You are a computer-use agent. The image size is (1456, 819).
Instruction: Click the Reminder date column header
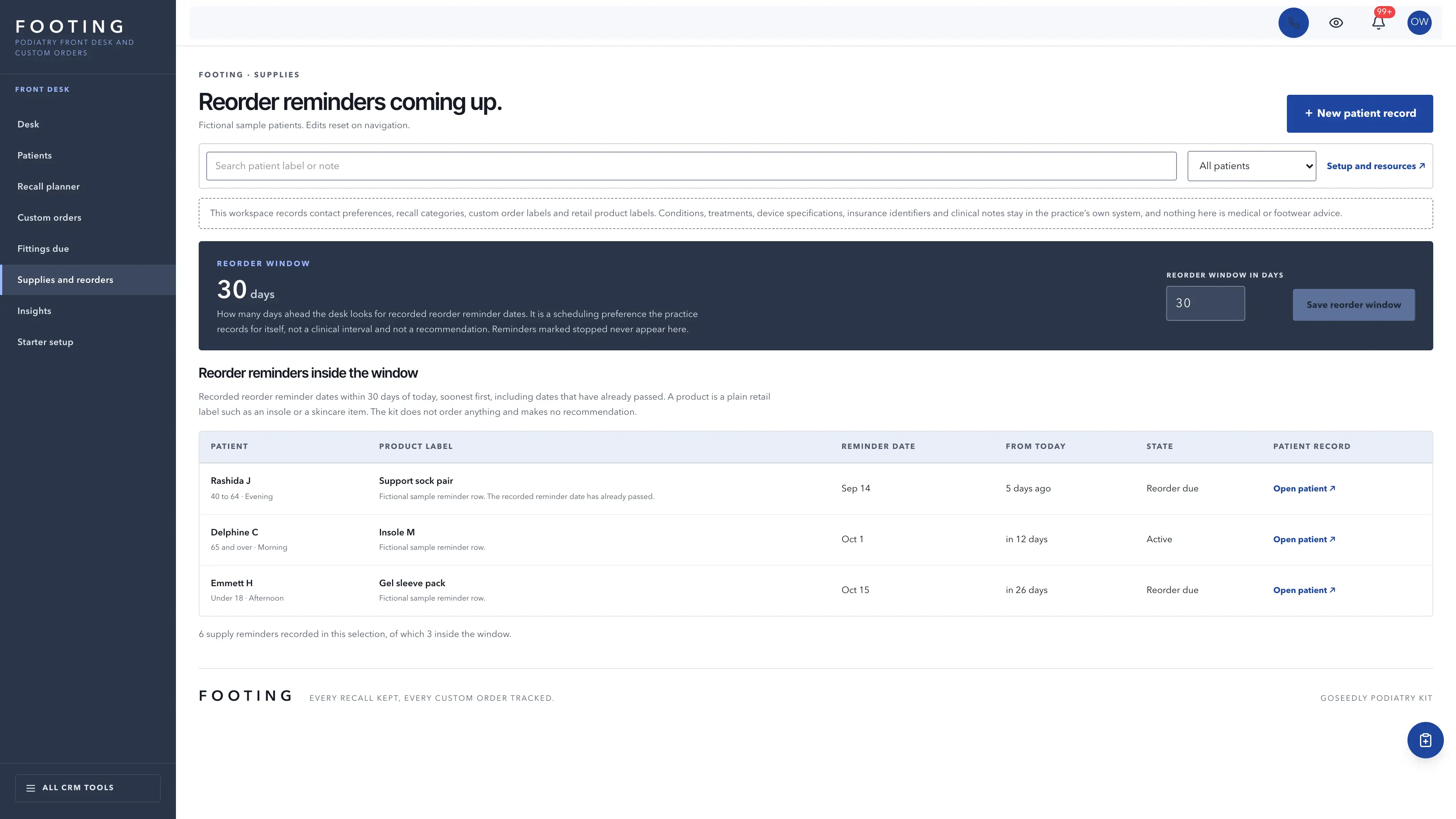(878, 447)
